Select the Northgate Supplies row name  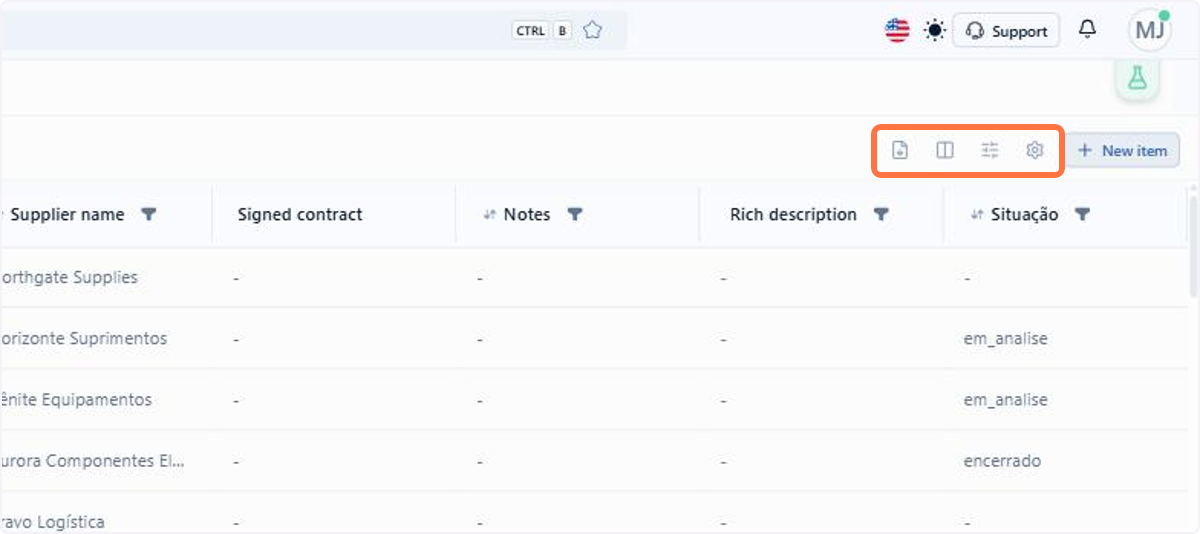click(69, 277)
